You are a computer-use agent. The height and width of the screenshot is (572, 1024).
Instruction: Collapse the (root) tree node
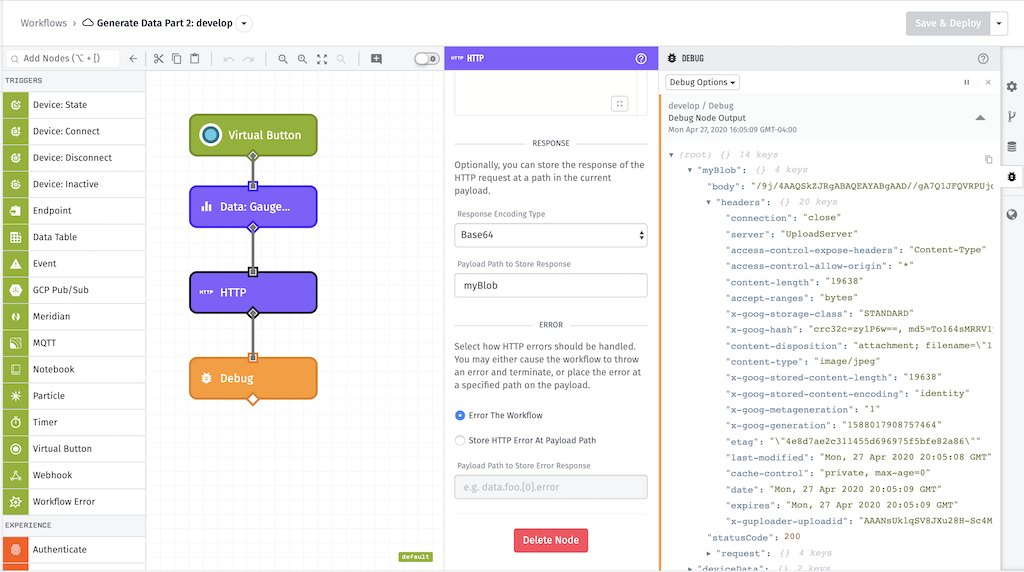(x=671, y=155)
